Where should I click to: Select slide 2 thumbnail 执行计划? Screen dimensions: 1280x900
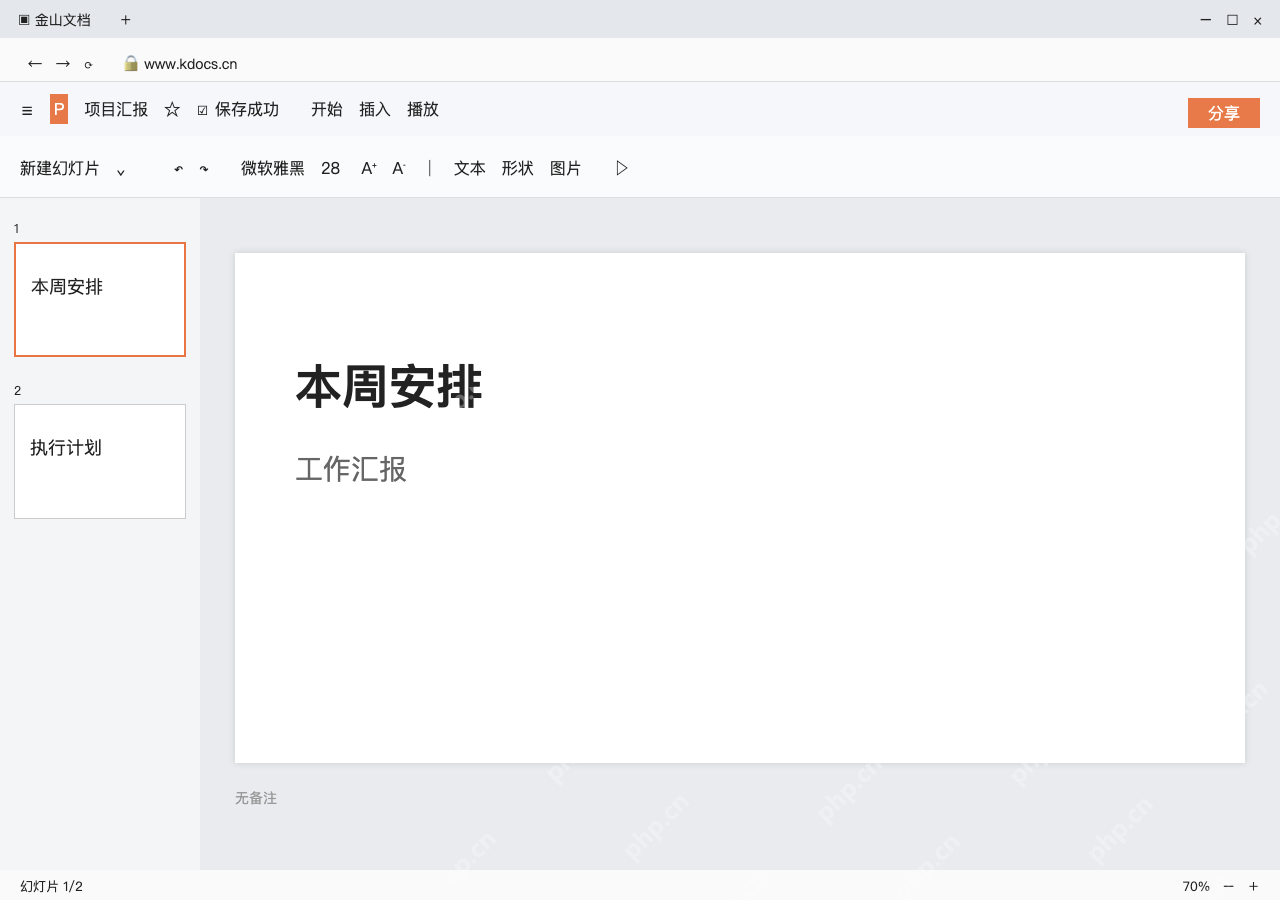(x=100, y=461)
